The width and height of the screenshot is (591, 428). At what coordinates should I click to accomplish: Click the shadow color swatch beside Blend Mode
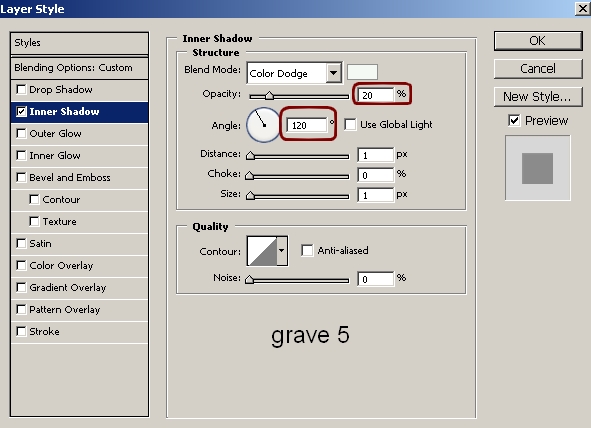tap(362, 72)
